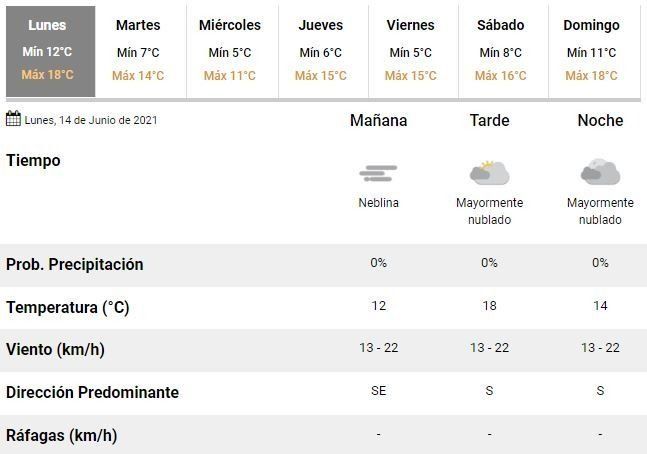Click the Viento (km/h) row label
The image size is (647, 454).
pyautogui.click(x=55, y=350)
